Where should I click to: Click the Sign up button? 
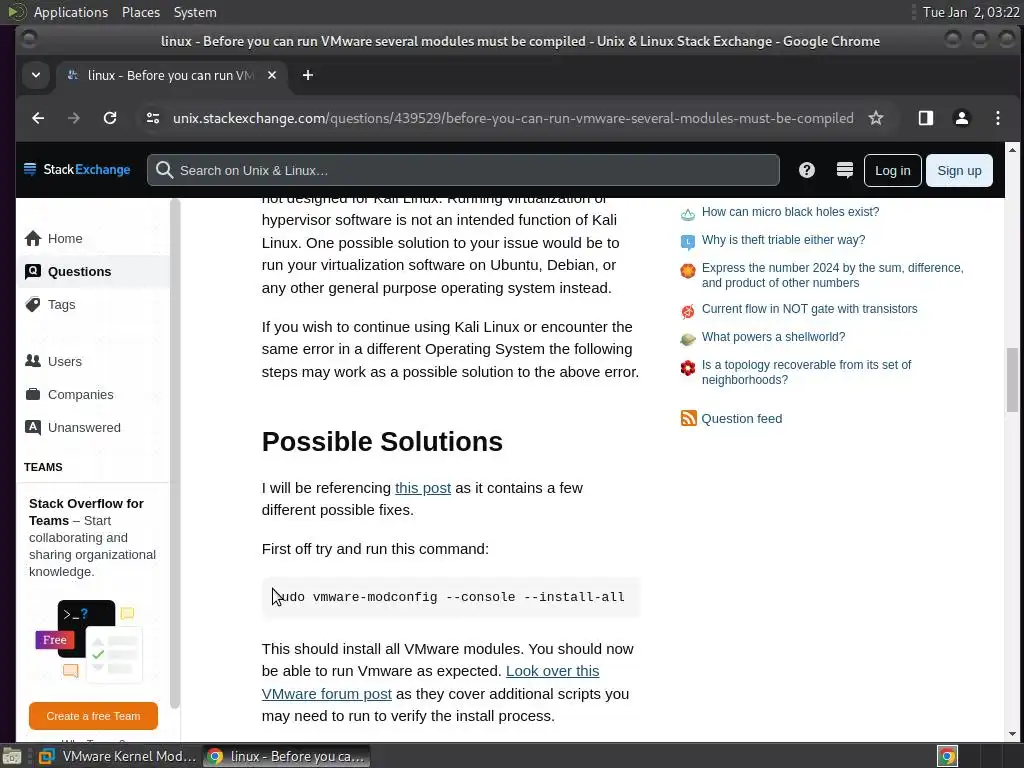(x=959, y=170)
